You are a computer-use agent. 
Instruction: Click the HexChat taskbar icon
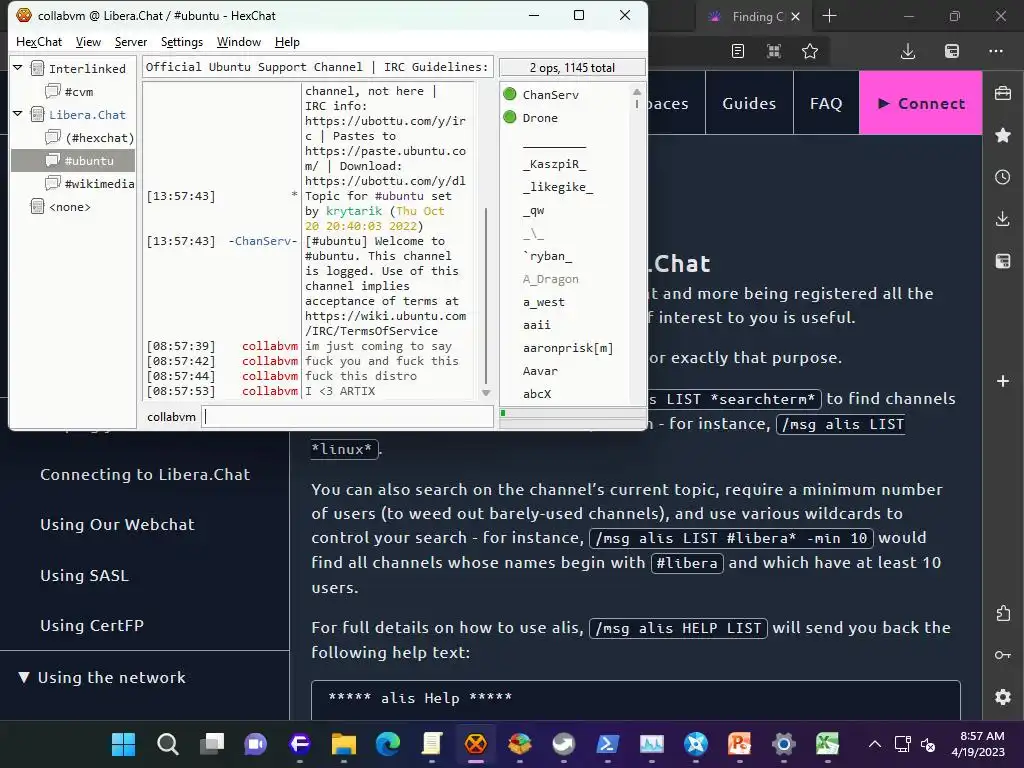(475, 744)
